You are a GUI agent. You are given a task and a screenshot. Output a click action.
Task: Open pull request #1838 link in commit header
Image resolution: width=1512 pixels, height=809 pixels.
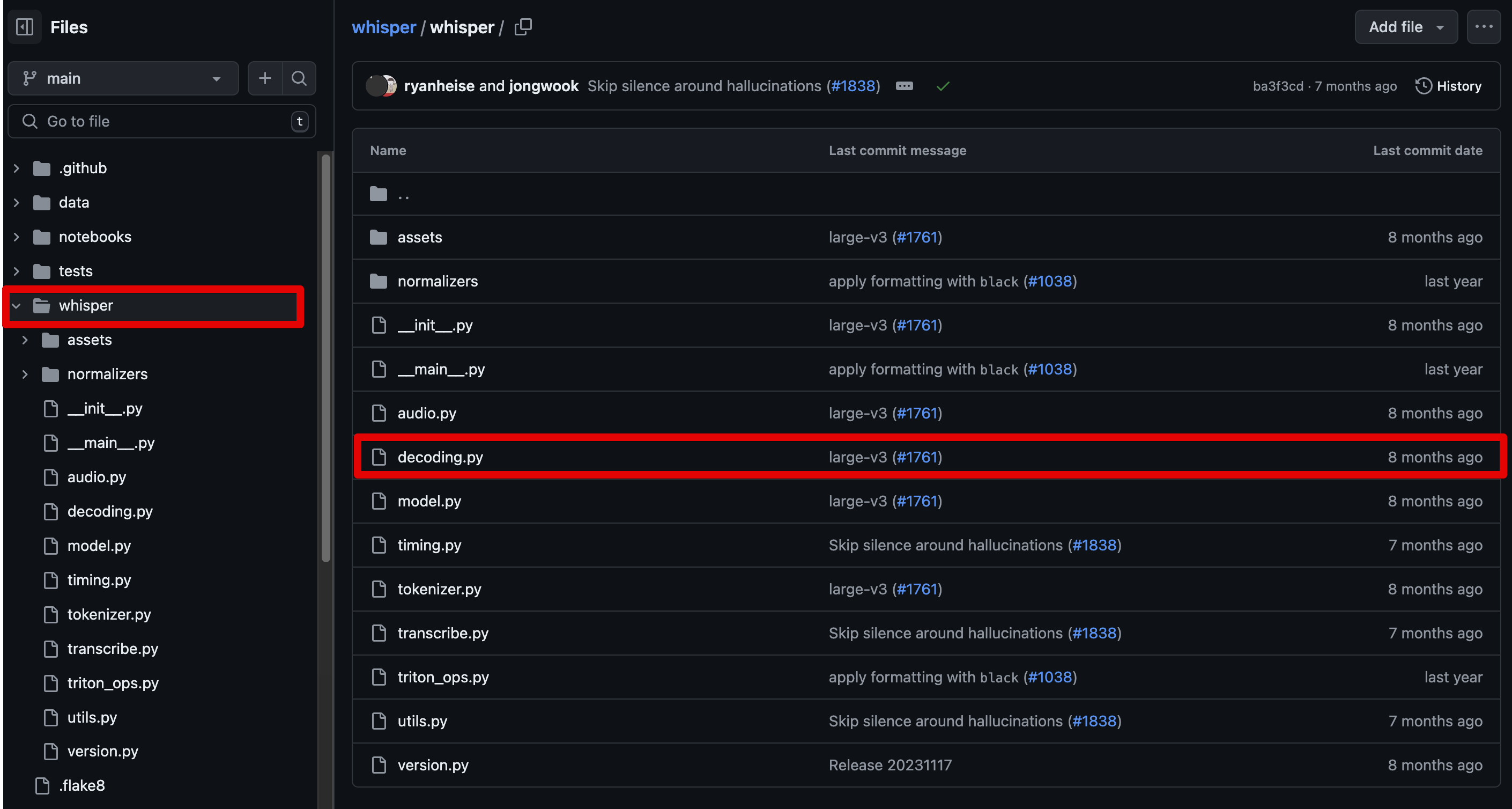click(x=853, y=86)
